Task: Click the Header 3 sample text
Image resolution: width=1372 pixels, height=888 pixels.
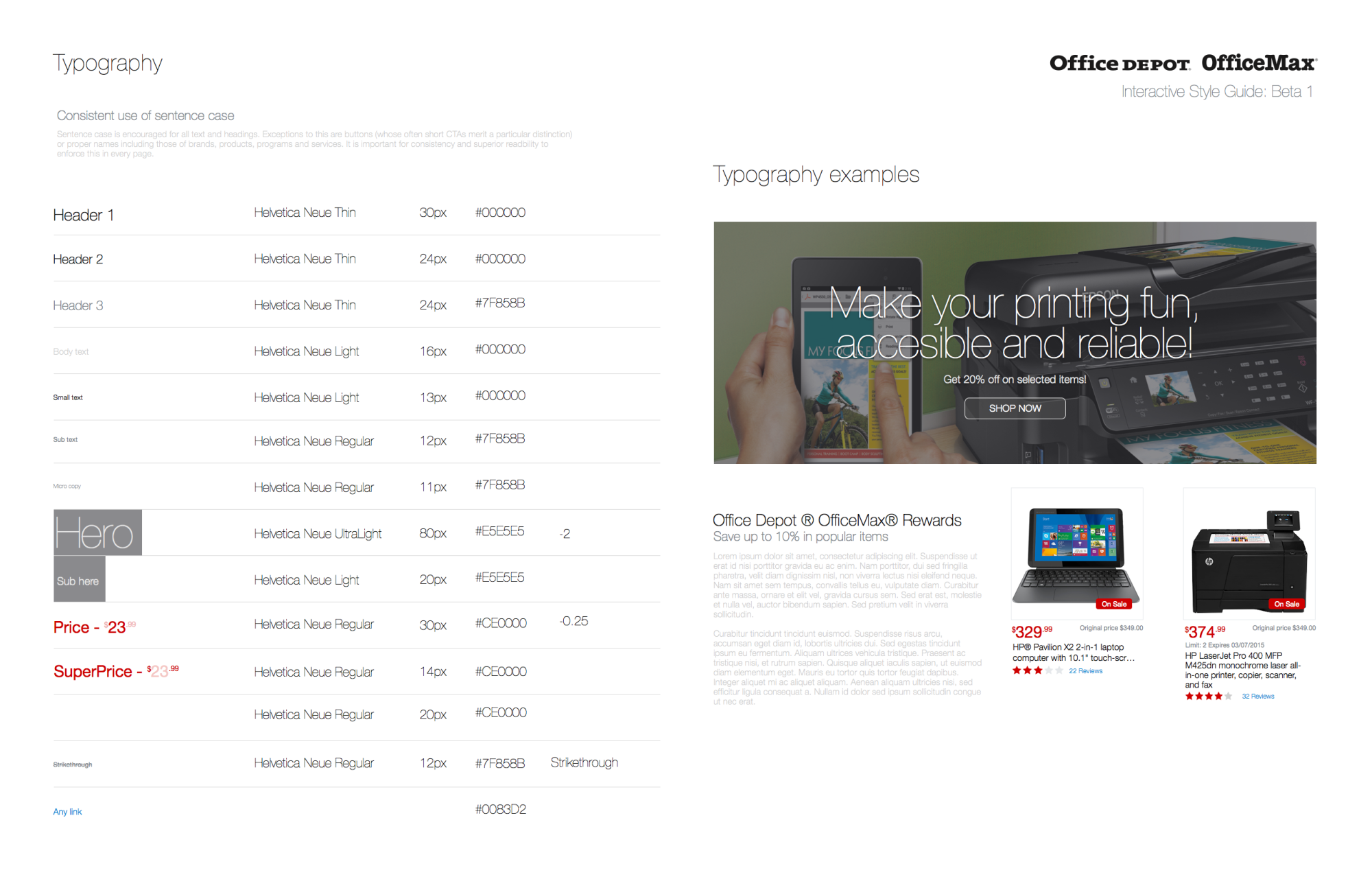Action: [78, 305]
